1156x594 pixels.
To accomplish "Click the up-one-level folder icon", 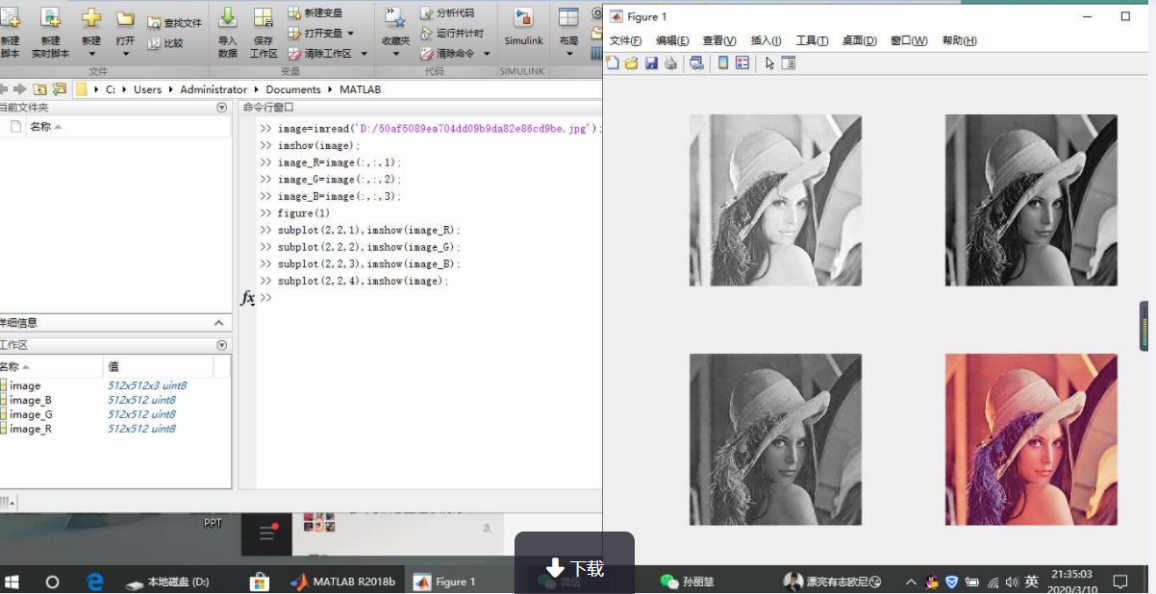I will [40, 89].
